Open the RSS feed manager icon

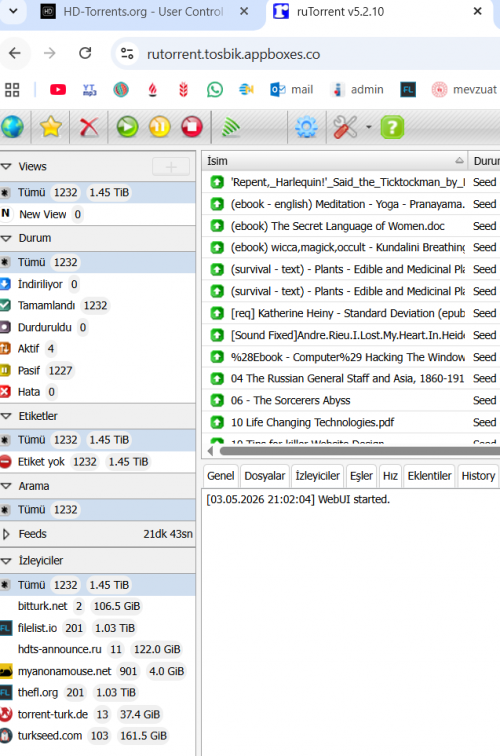tap(230, 127)
